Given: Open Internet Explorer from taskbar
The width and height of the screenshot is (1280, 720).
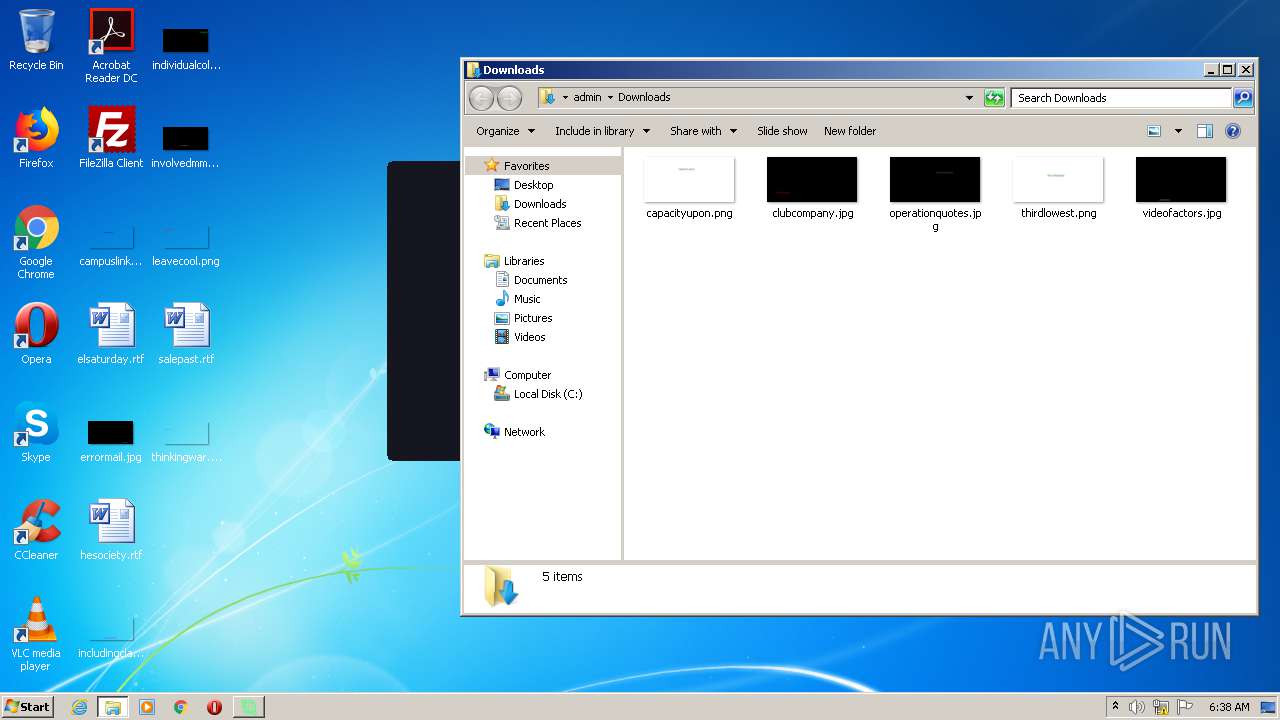Looking at the screenshot, I should tap(79, 707).
